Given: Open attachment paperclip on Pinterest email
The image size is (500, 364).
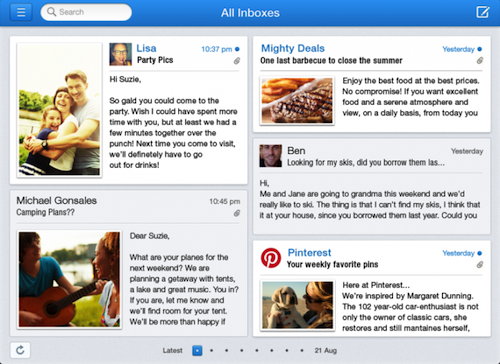Looking at the screenshot, I should pyautogui.click(x=480, y=264).
